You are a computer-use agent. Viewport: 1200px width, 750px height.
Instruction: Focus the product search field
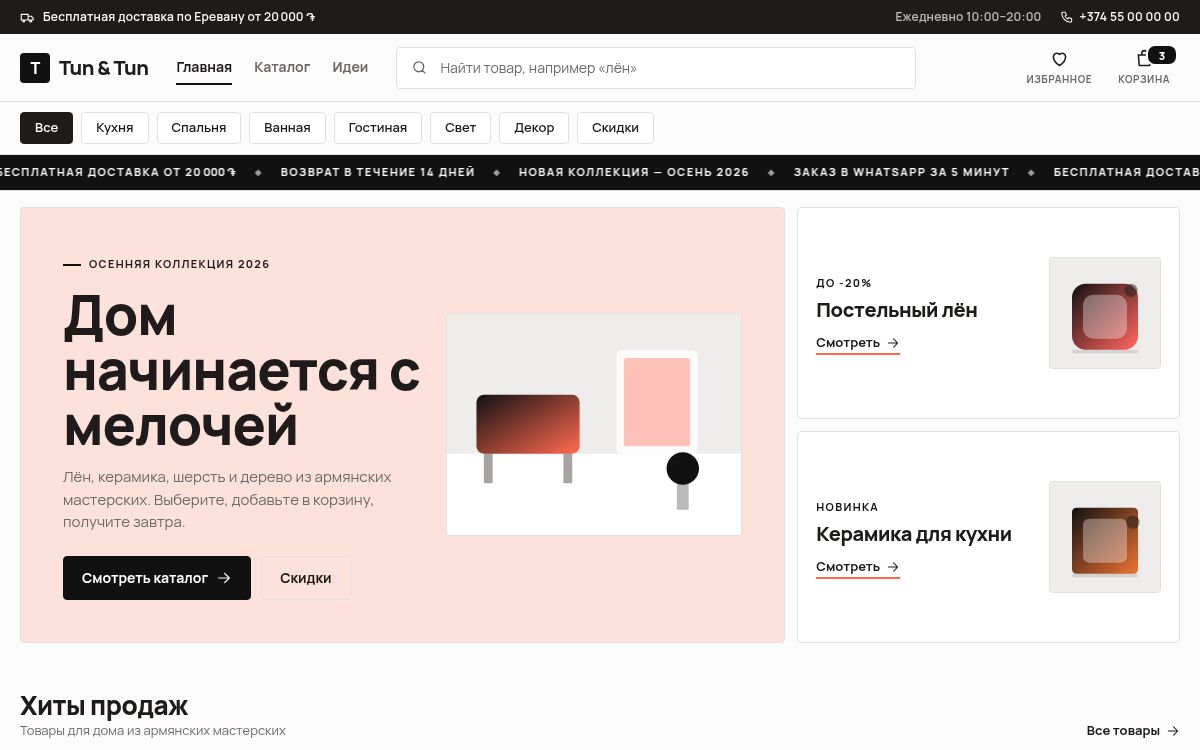[x=656, y=68]
